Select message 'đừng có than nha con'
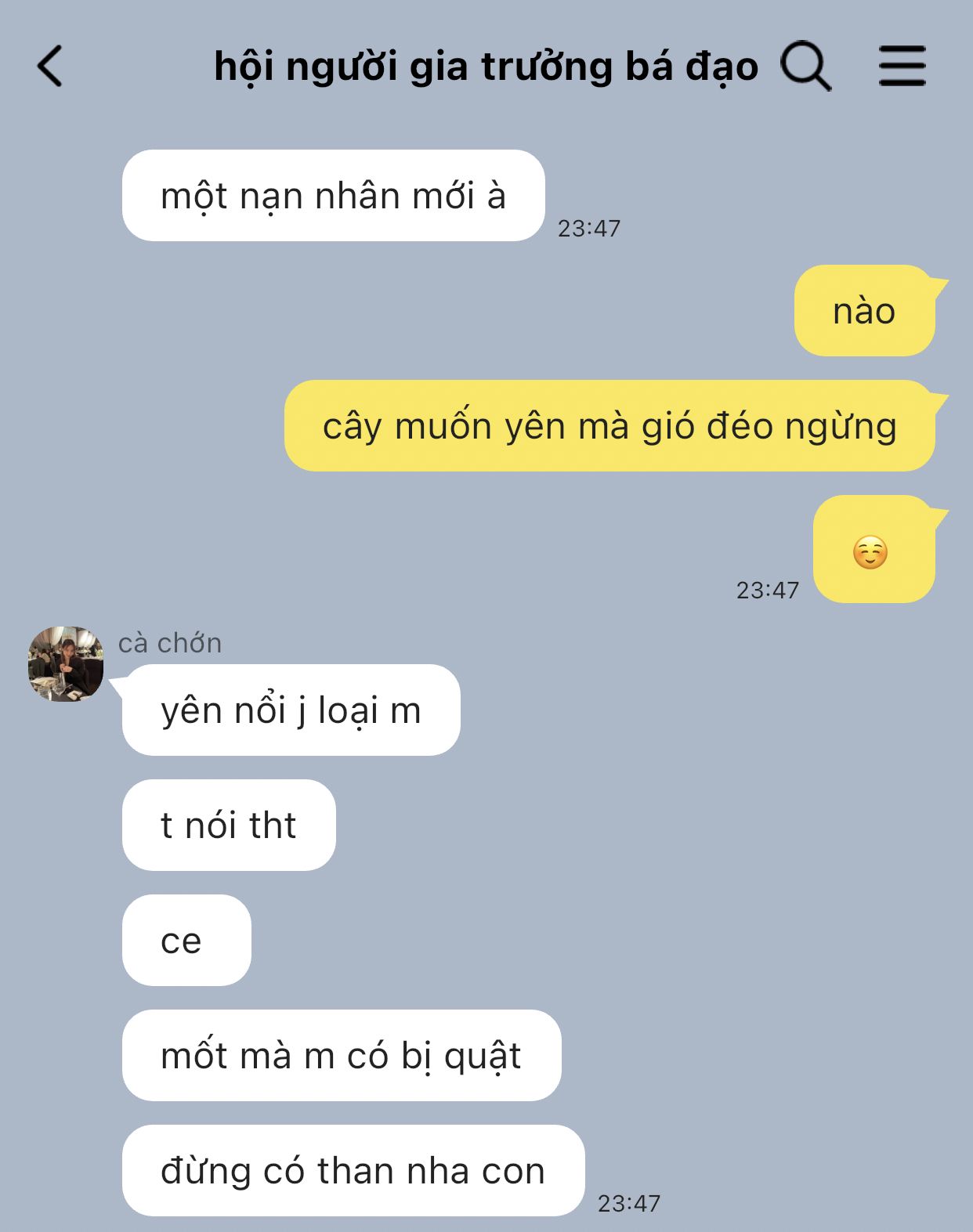This screenshot has height=1232, width=973. [x=353, y=1171]
